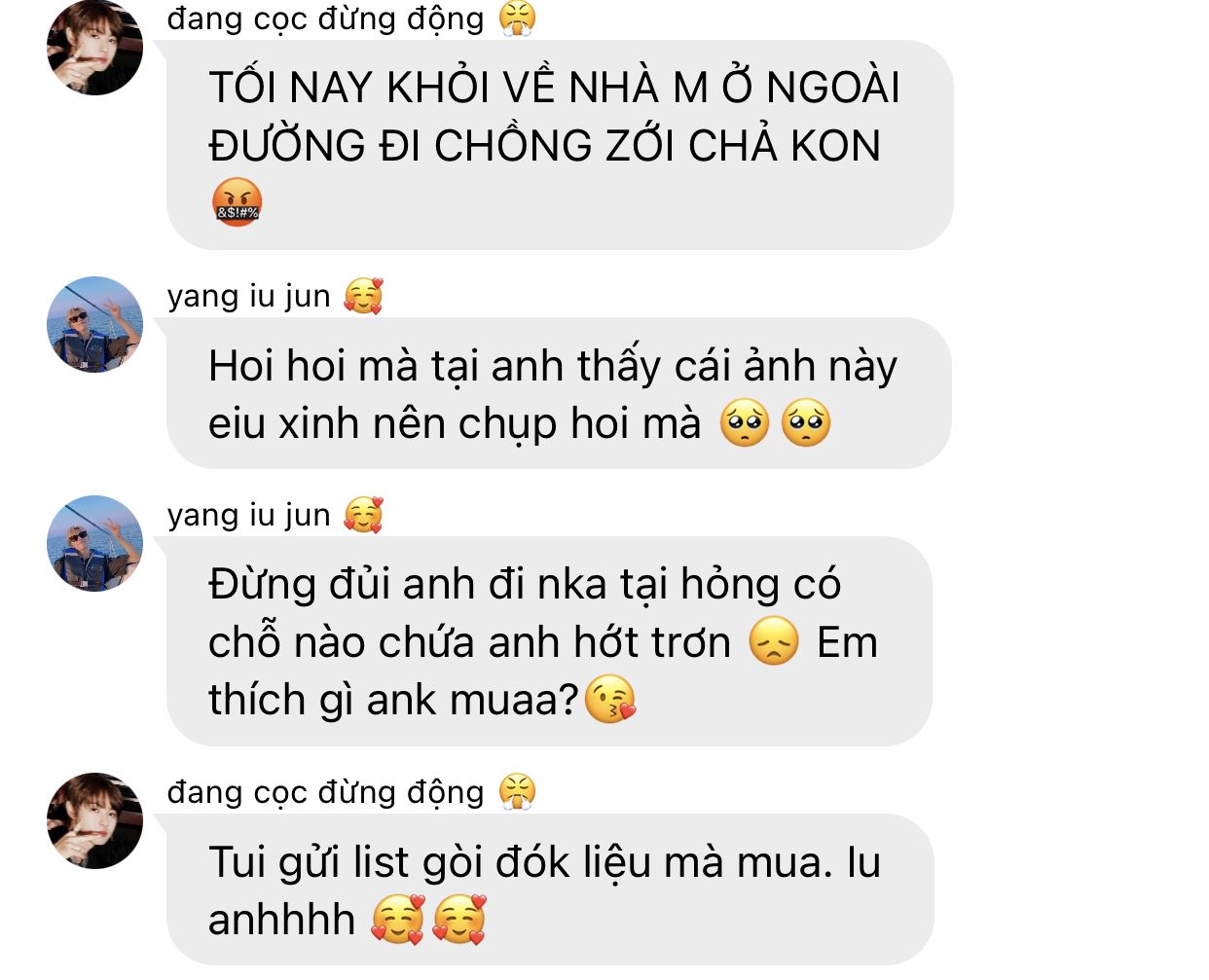
Task: Click the second pleading-face emoji after "hoi mà"
Action: 806,423
